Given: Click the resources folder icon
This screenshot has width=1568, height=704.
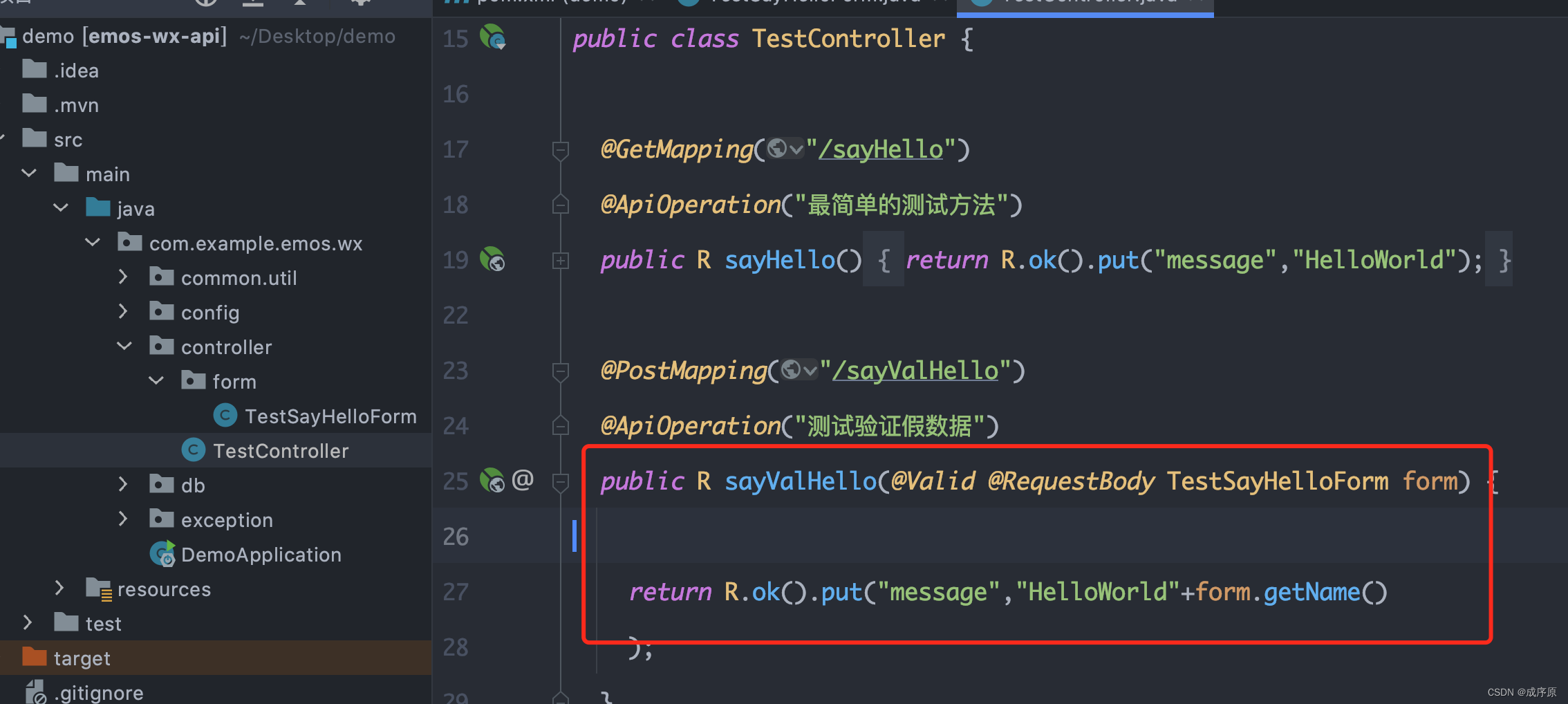Looking at the screenshot, I should pos(99,589).
